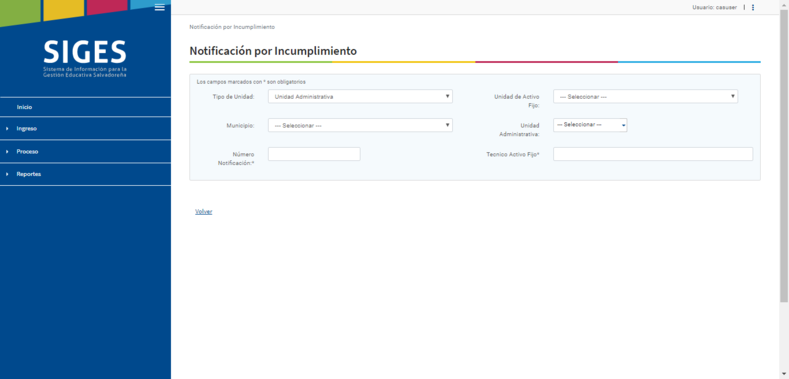Toggle the sidebar hamburger menu icon
The width and height of the screenshot is (789, 379).
click(160, 7)
